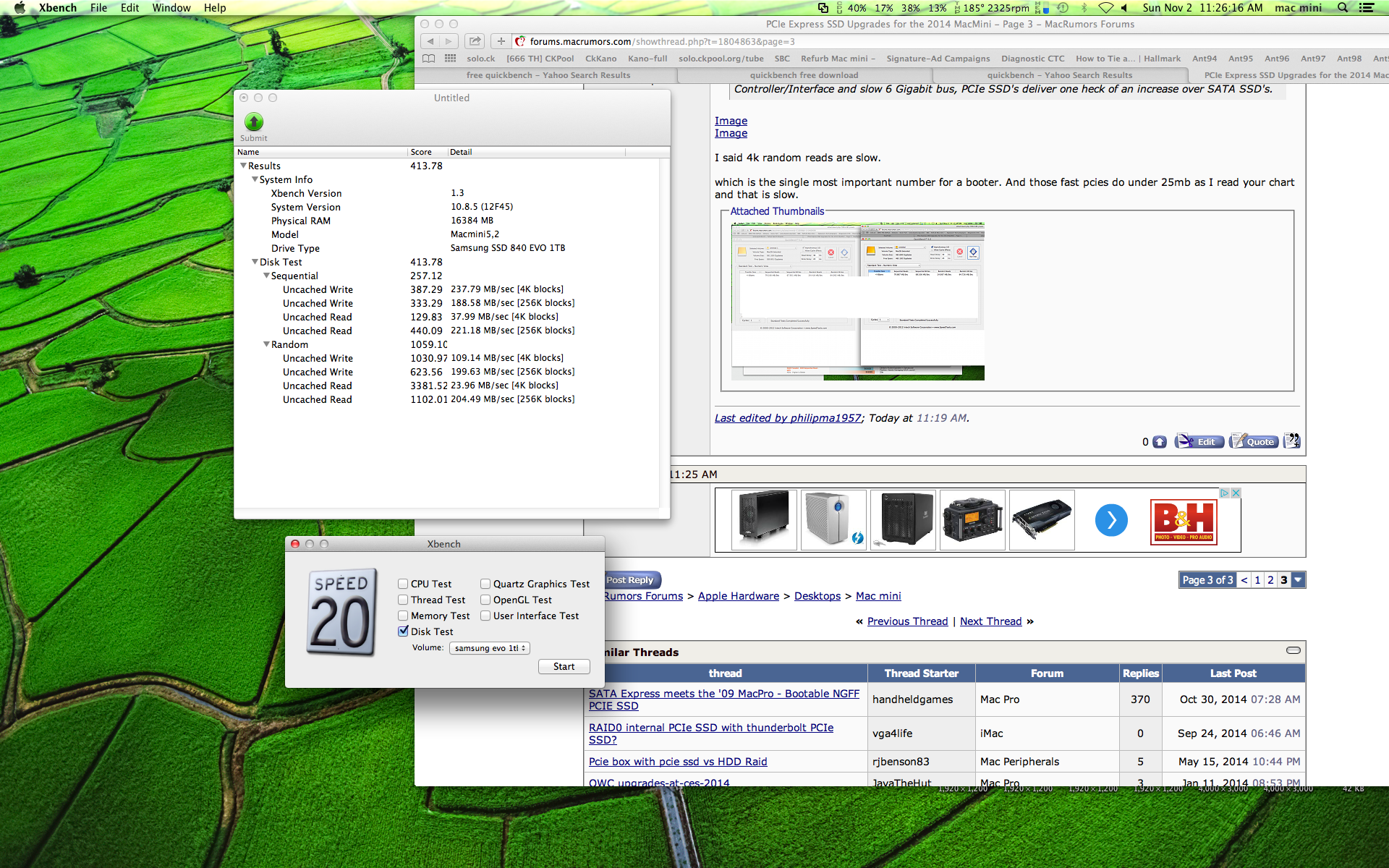This screenshot has height=868, width=1389.
Task: Add bookmark with plus button
Action: click(x=501, y=41)
